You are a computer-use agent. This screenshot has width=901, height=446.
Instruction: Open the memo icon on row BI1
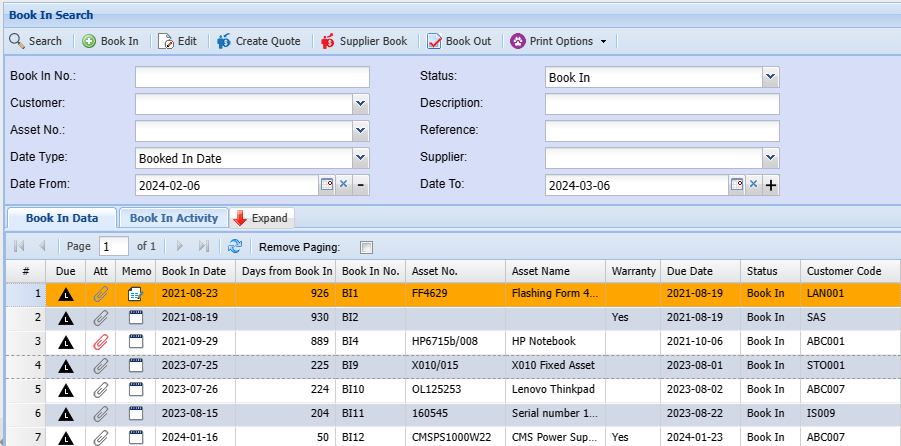click(x=135, y=294)
